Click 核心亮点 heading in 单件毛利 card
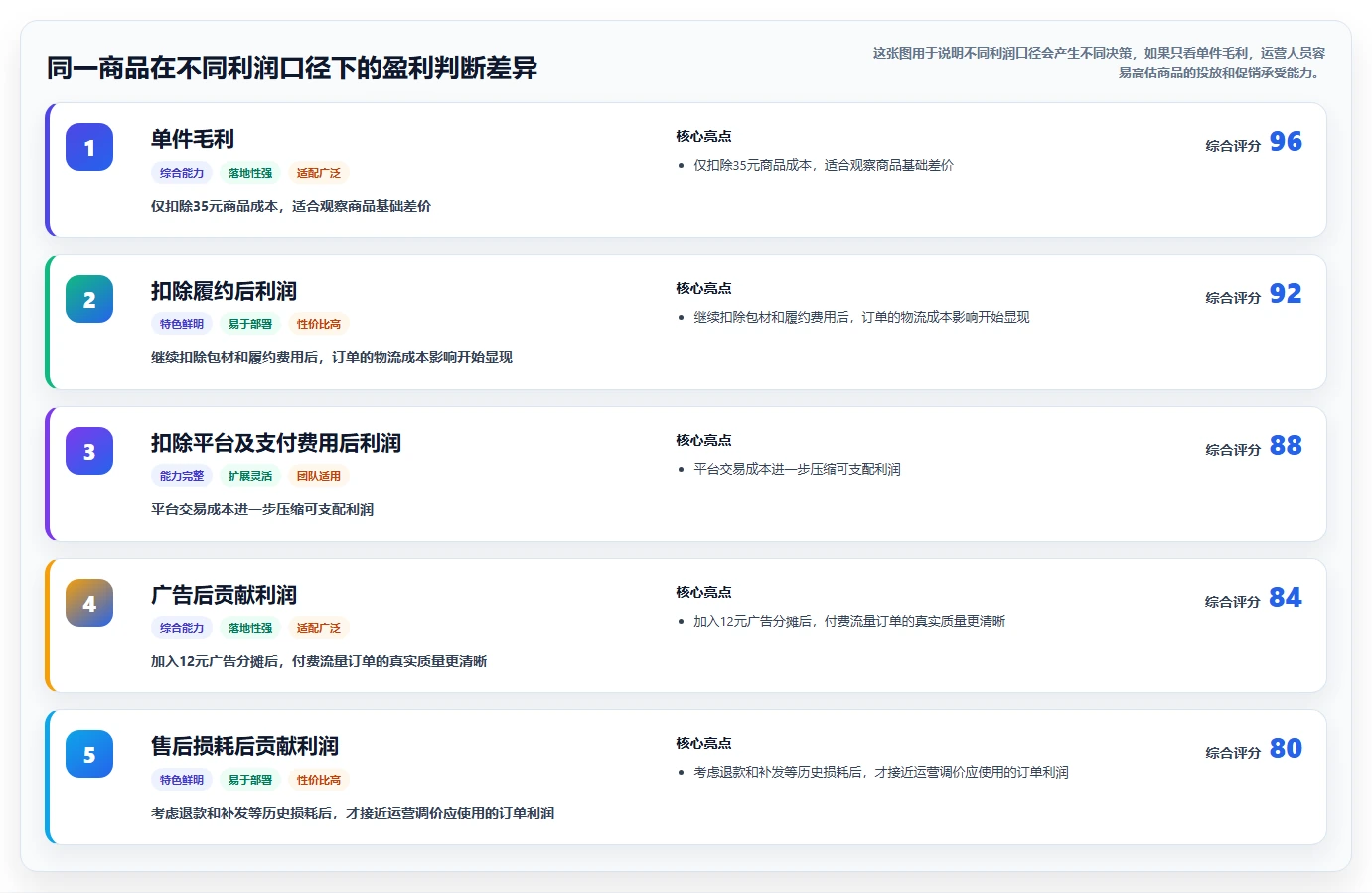 coord(703,137)
